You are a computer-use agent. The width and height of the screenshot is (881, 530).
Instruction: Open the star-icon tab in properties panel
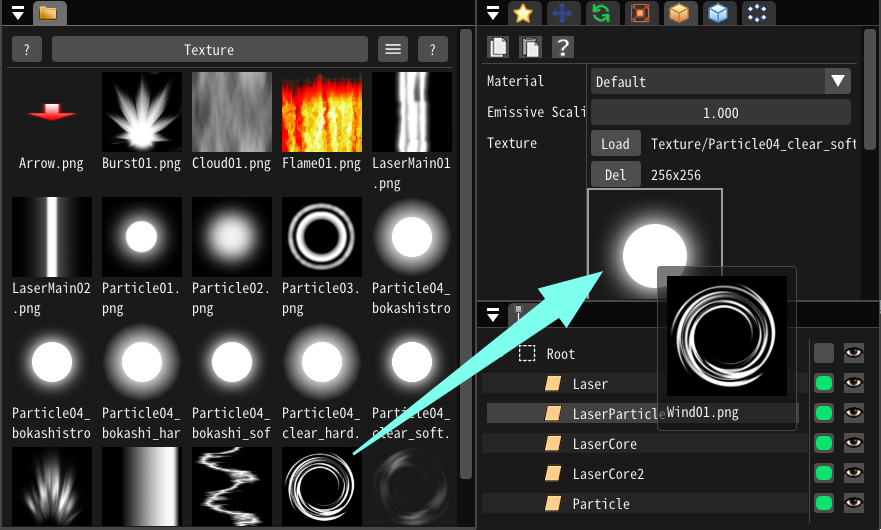click(521, 13)
